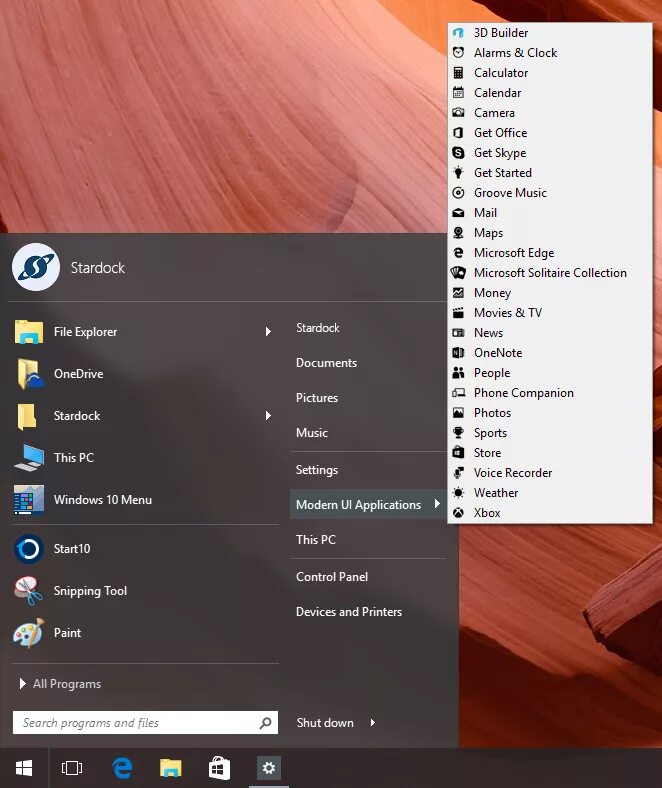Click the Microsoft Edge icon in the app list
This screenshot has width=662, height=788.
tap(458, 252)
